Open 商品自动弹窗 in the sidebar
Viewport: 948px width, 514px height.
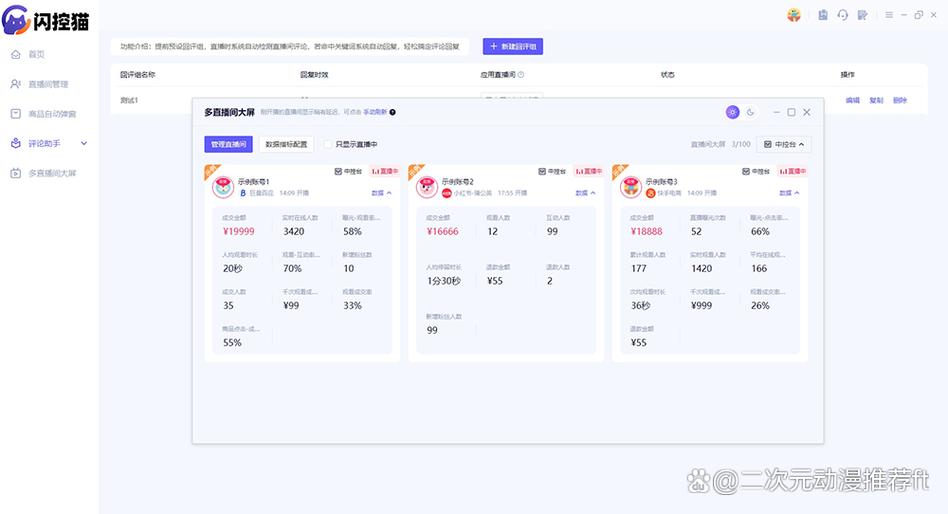point(52,114)
